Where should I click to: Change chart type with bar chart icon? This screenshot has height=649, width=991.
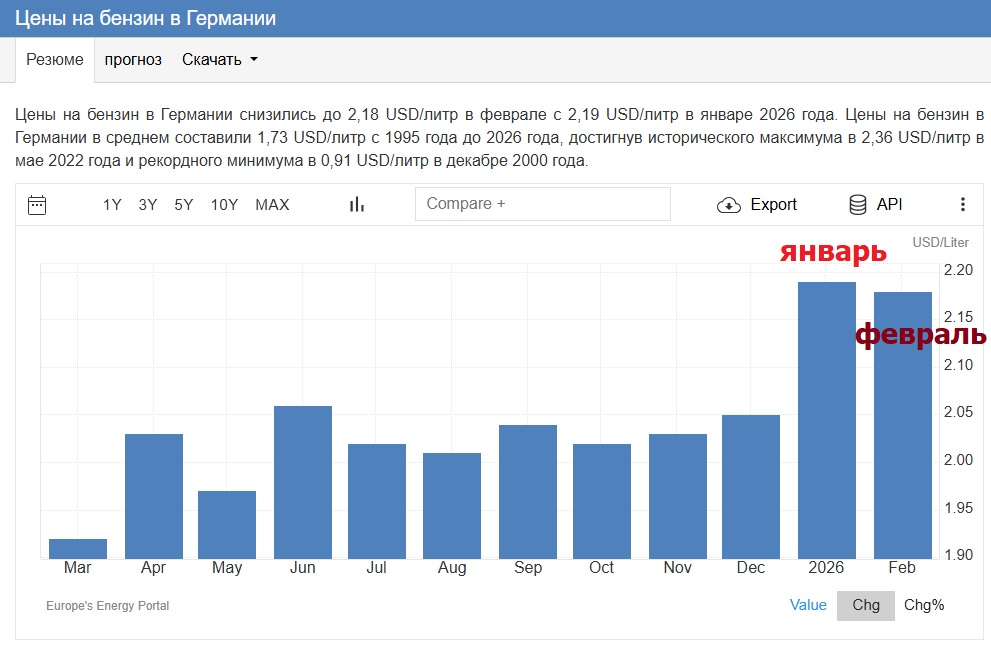[357, 204]
